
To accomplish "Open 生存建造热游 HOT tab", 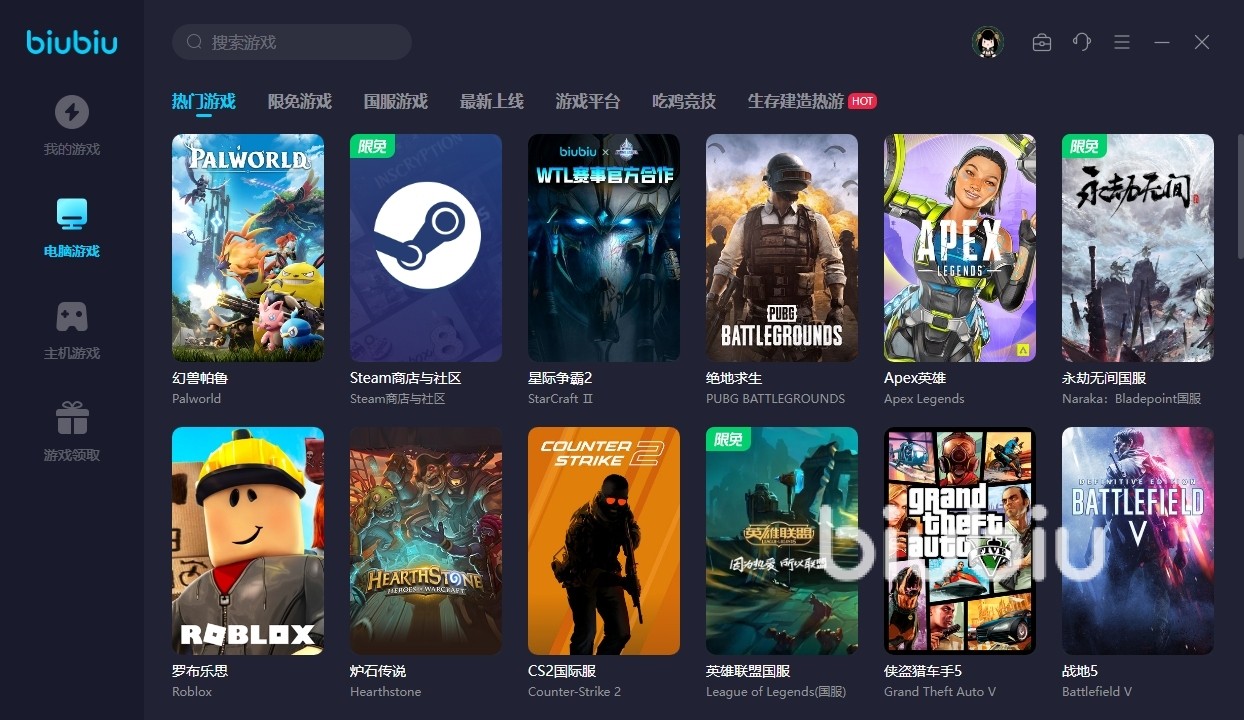I will 796,101.
